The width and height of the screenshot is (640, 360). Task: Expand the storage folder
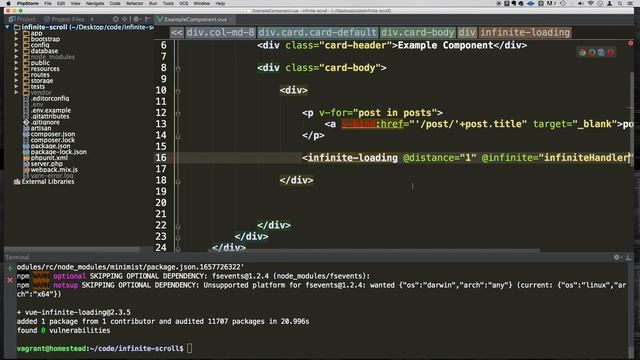pos(16,80)
